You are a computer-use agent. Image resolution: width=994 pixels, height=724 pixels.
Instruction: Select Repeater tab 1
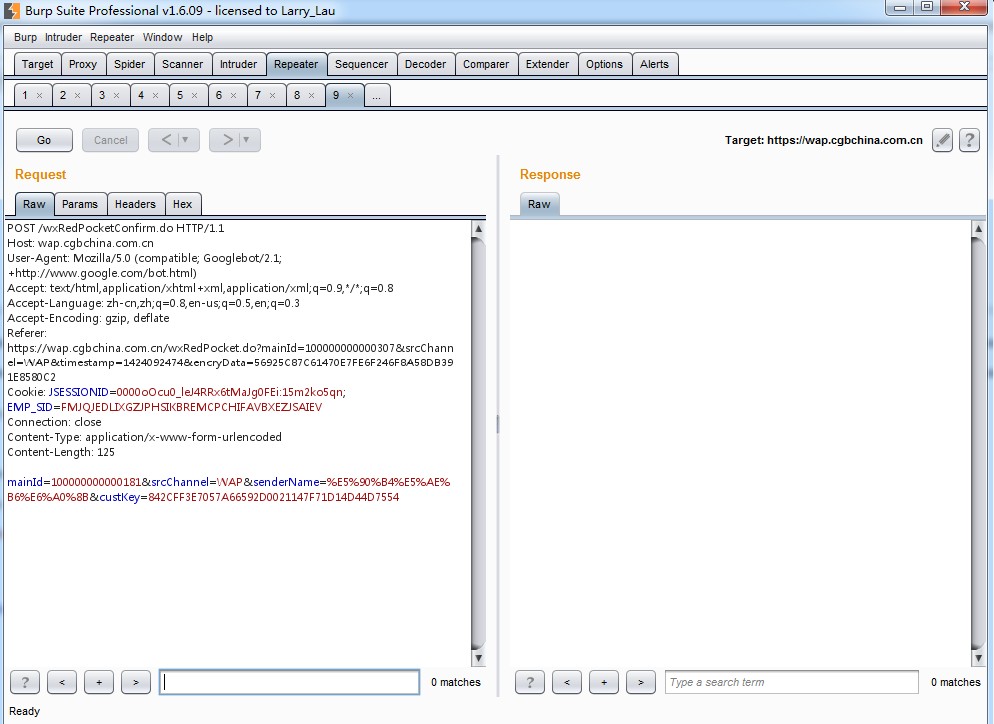pyautogui.click(x=25, y=96)
